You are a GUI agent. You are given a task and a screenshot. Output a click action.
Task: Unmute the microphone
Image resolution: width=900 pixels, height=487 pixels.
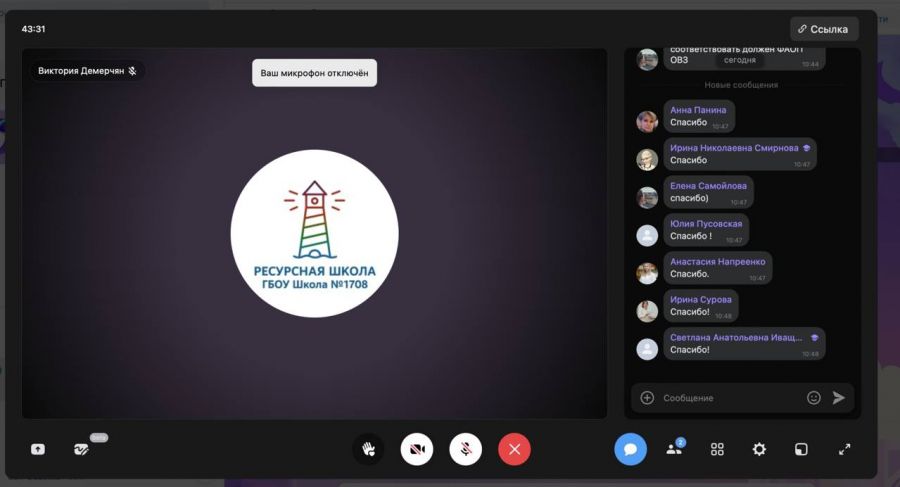466,449
